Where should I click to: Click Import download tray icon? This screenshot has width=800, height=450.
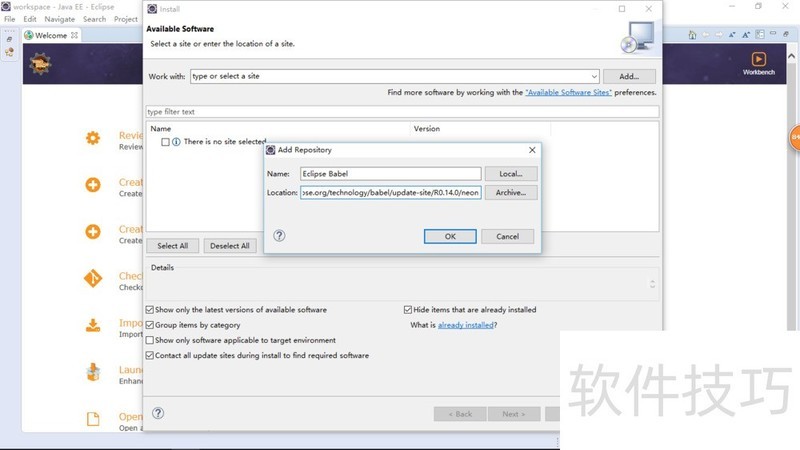click(93, 325)
